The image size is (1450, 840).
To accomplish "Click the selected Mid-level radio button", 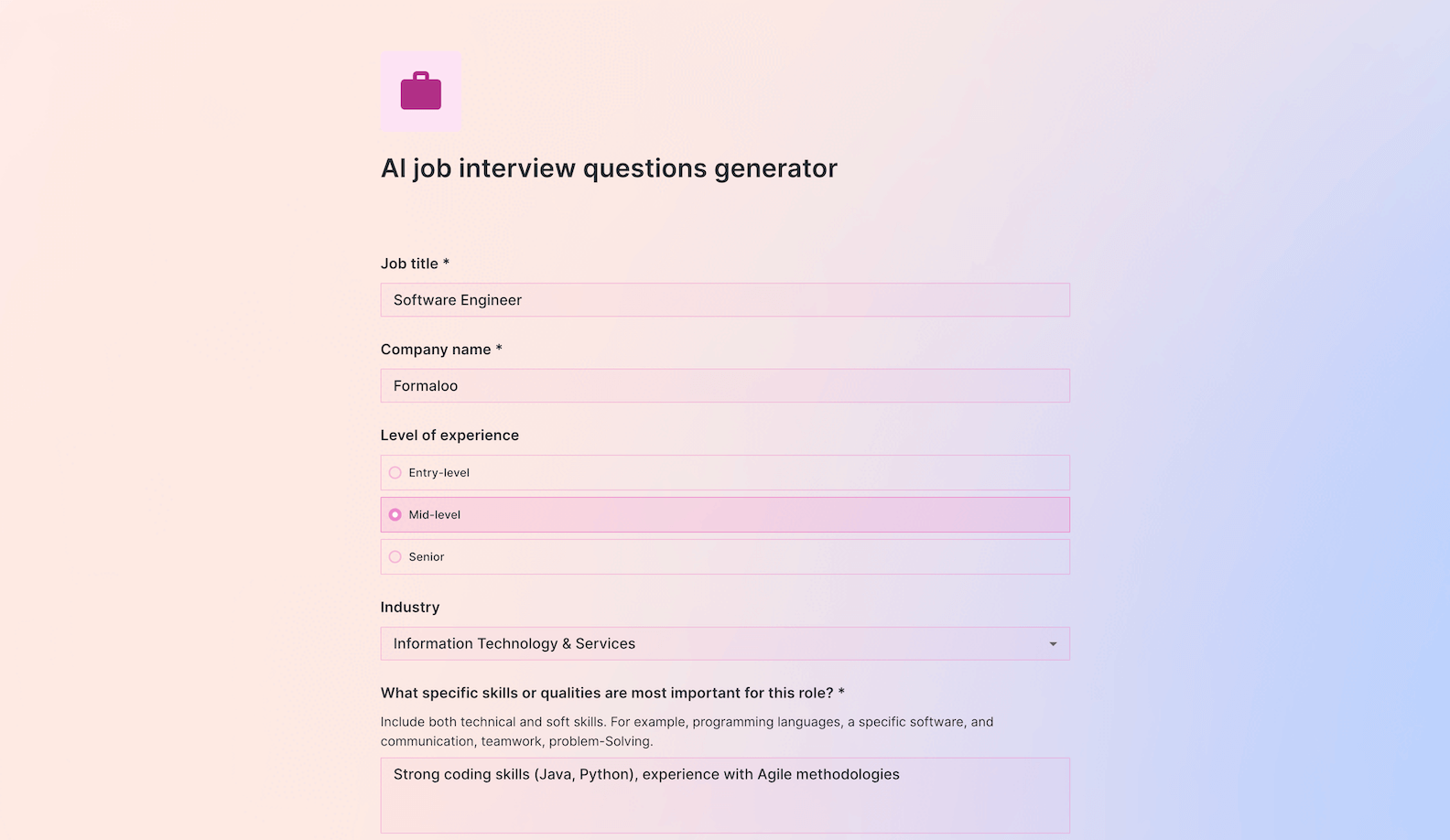I will pos(395,514).
